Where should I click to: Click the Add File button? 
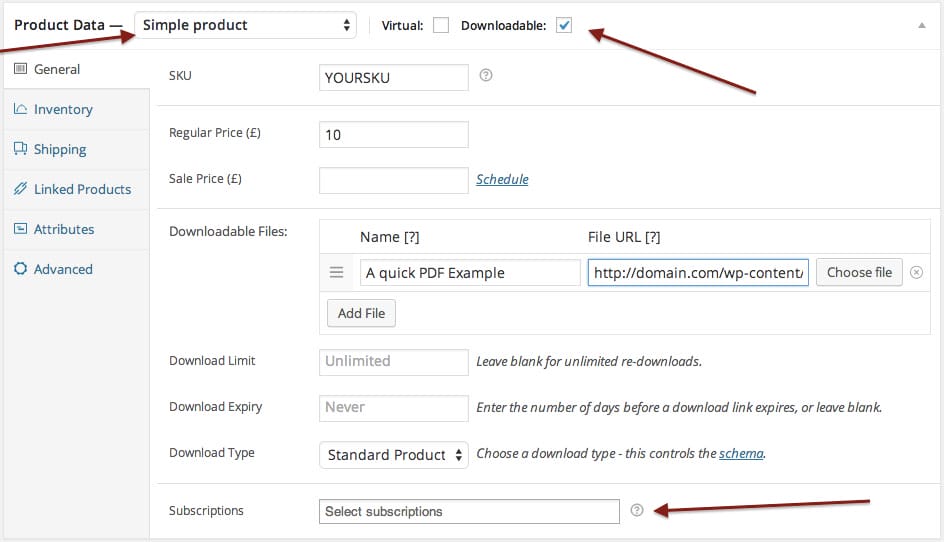(361, 313)
